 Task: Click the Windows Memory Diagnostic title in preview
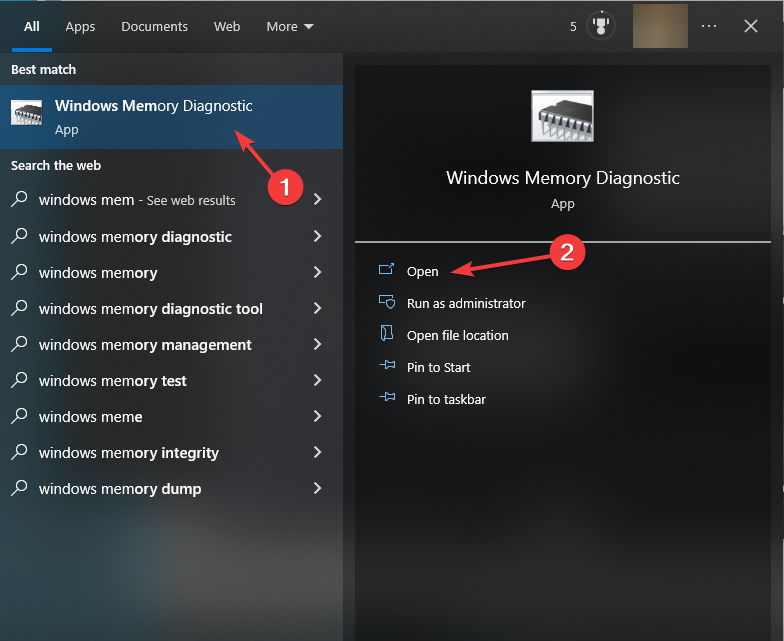tap(562, 178)
